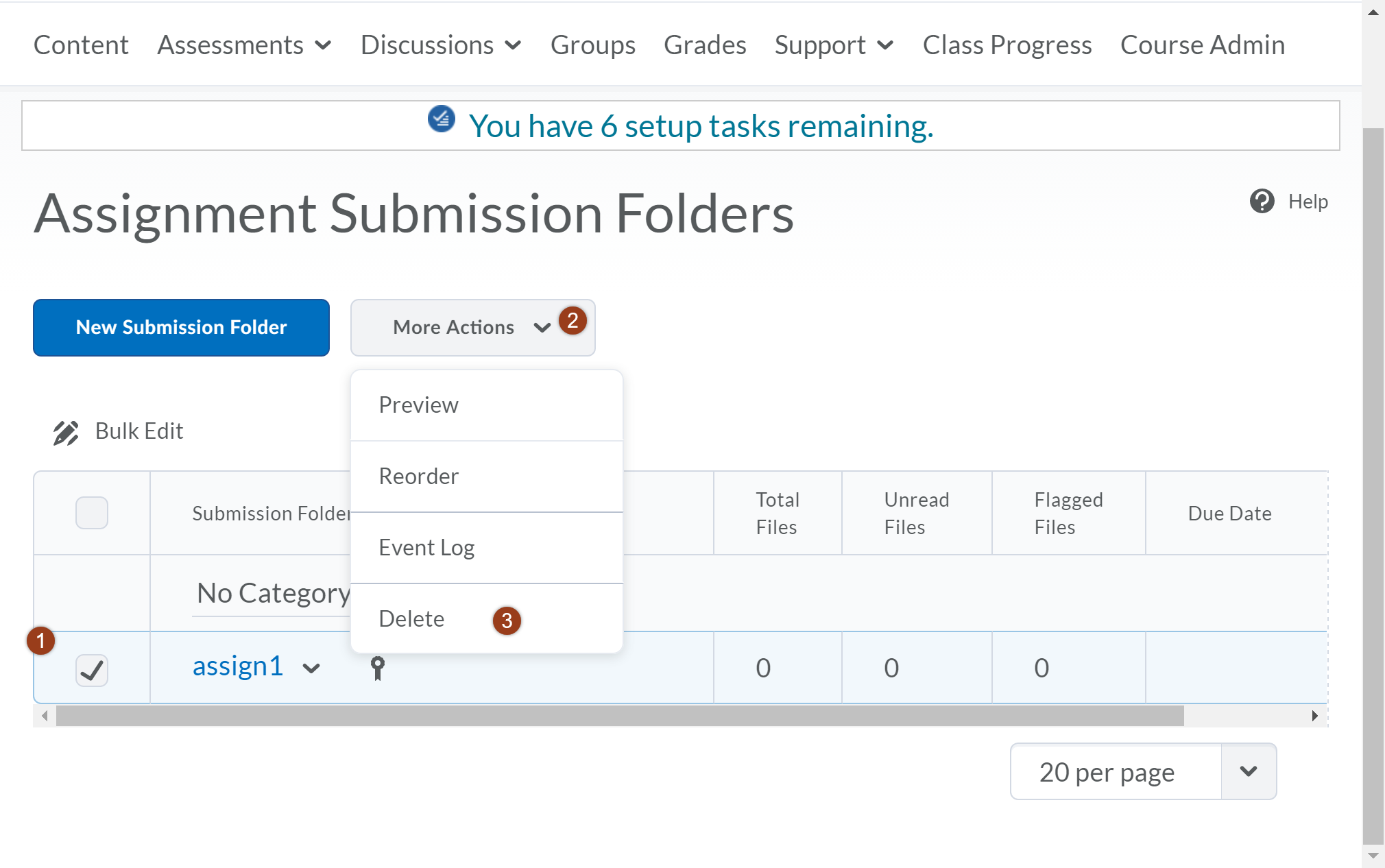The width and height of the screenshot is (1385, 868).
Task: Open the setup tasks remaining link
Action: [x=701, y=126]
